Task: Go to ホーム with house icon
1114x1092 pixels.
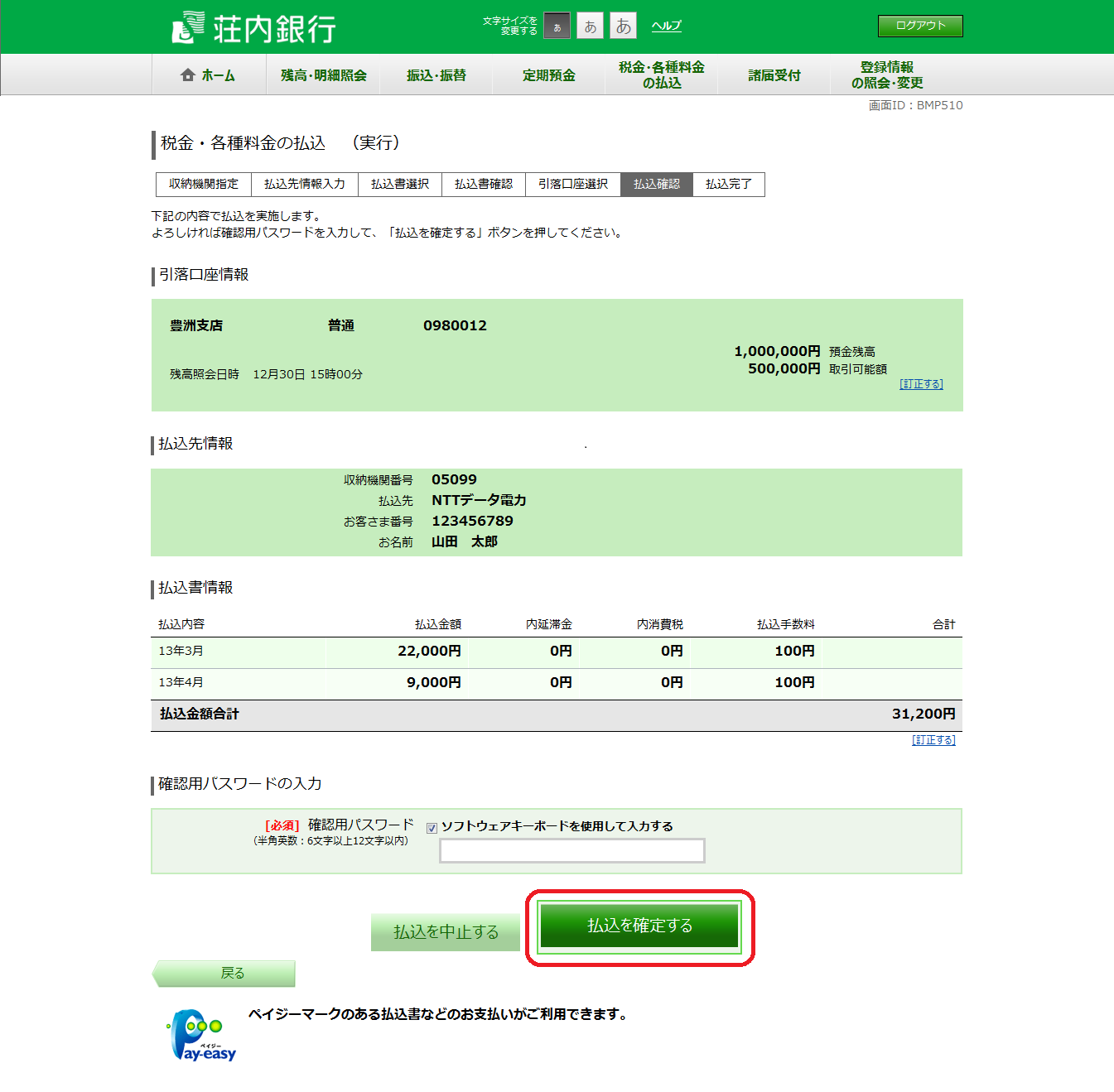Action: [208, 75]
